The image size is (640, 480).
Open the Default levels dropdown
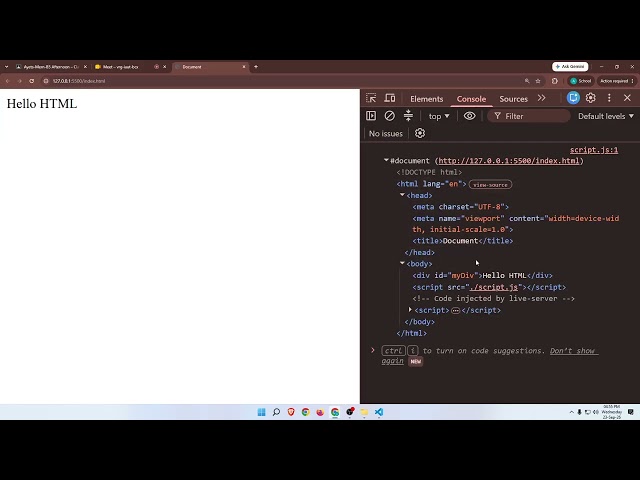(x=606, y=116)
